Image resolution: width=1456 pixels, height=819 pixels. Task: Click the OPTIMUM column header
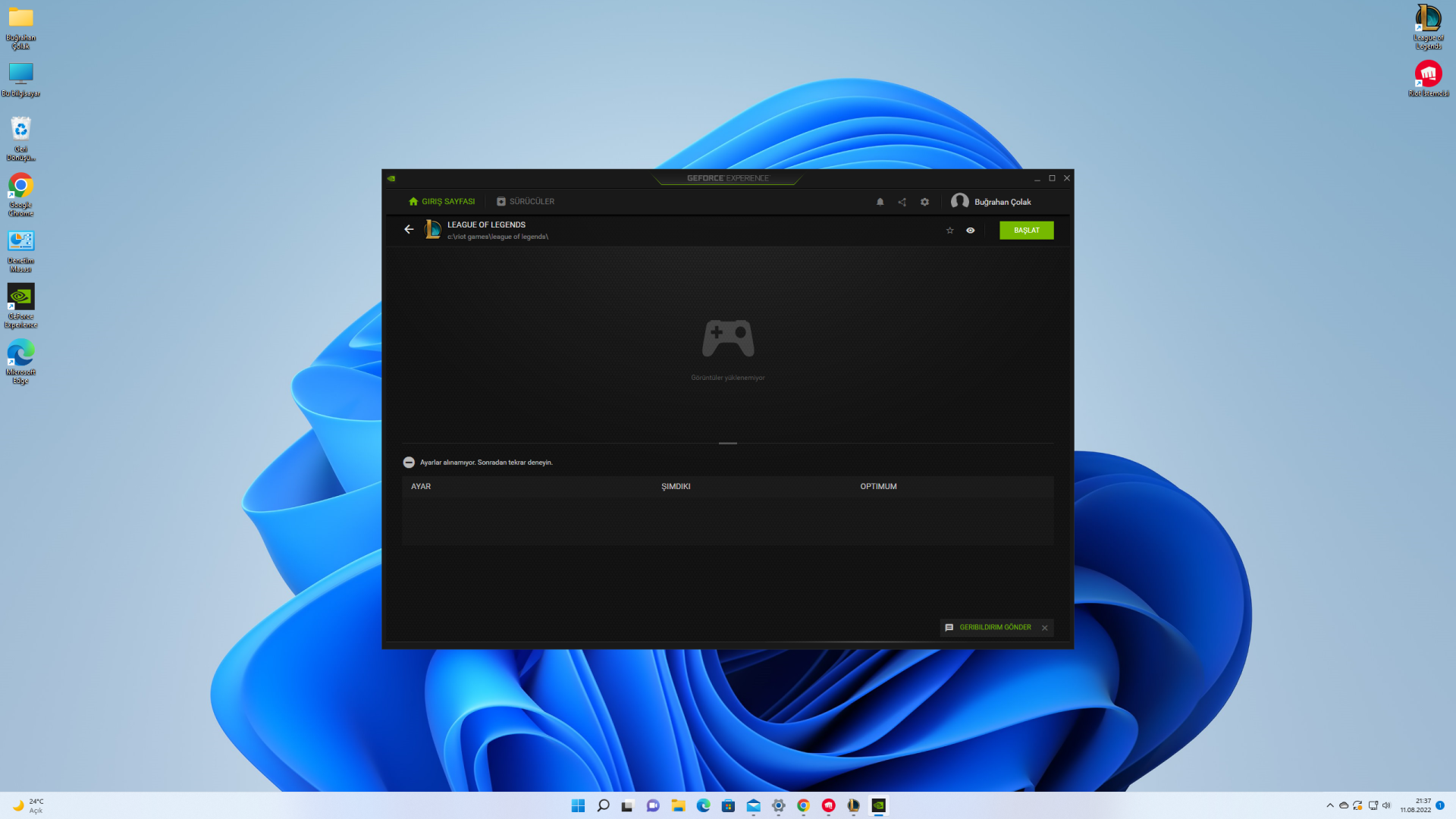click(878, 487)
